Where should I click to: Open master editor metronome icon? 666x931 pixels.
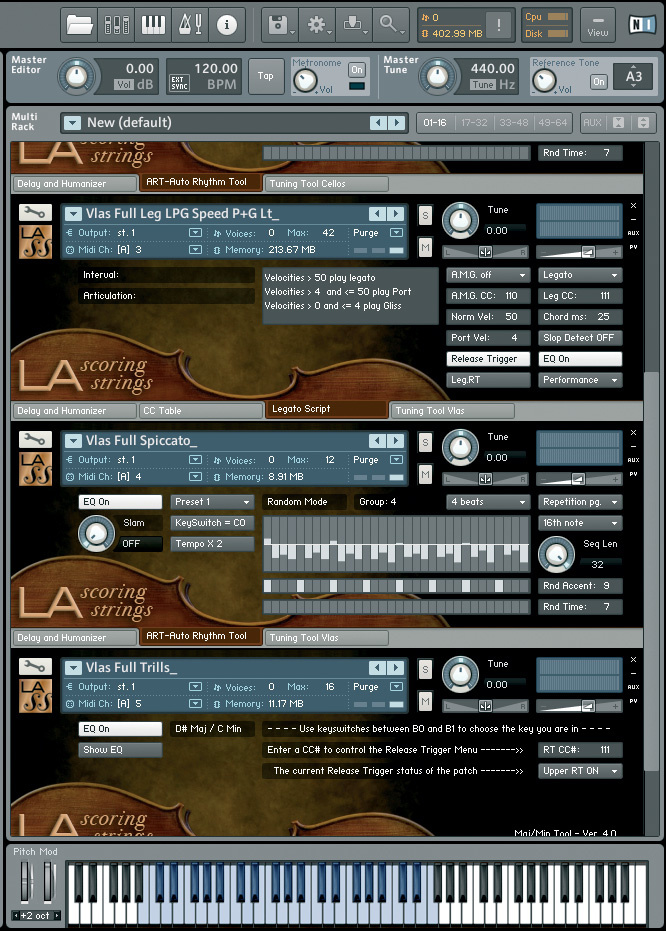[x=190, y=24]
